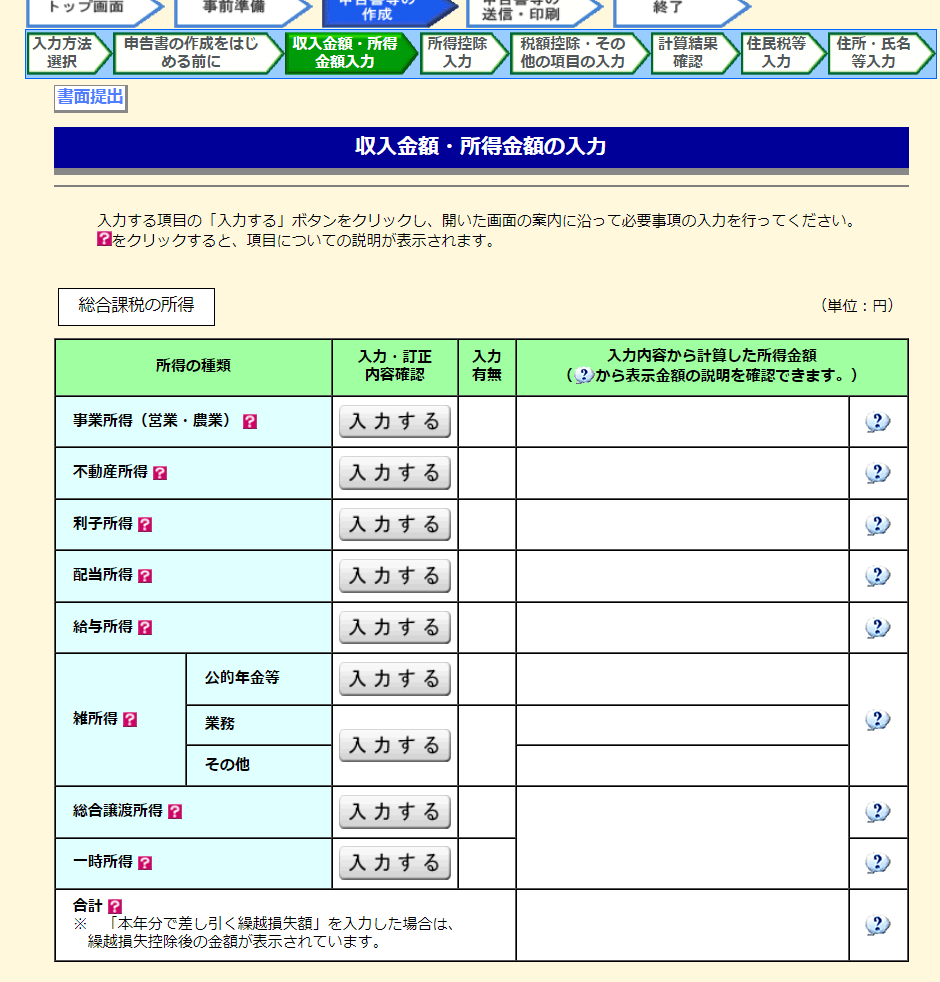Open 税額控除・その他の項目の入力 step
This screenshot has height=982, width=940.
click(x=579, y=53)
